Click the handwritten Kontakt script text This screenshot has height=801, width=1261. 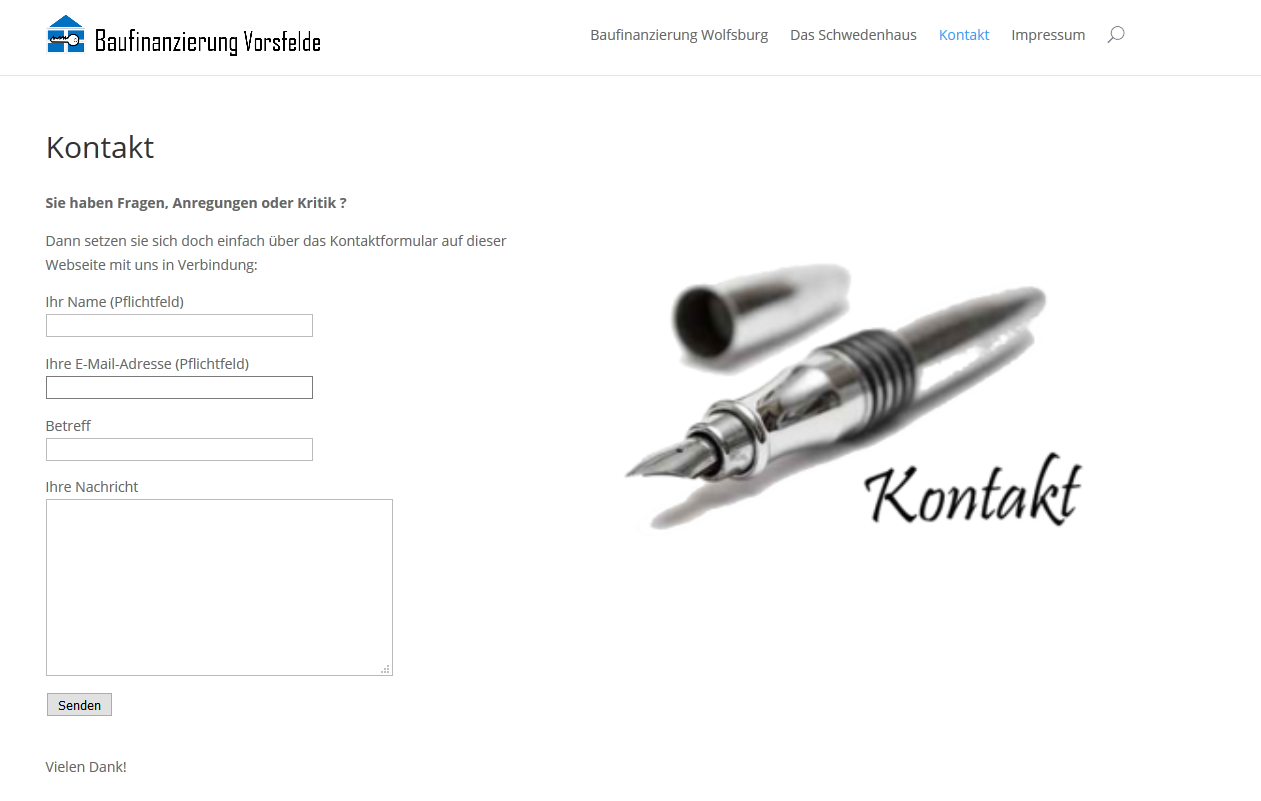point(972,491)
